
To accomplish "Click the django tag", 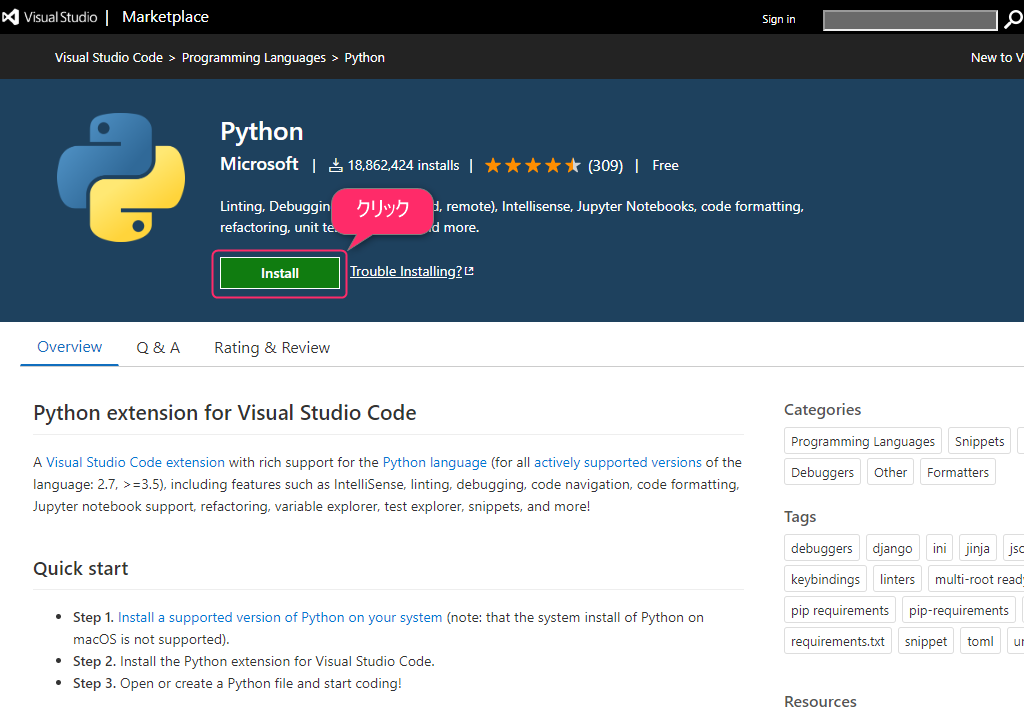I will pos(893,549).
